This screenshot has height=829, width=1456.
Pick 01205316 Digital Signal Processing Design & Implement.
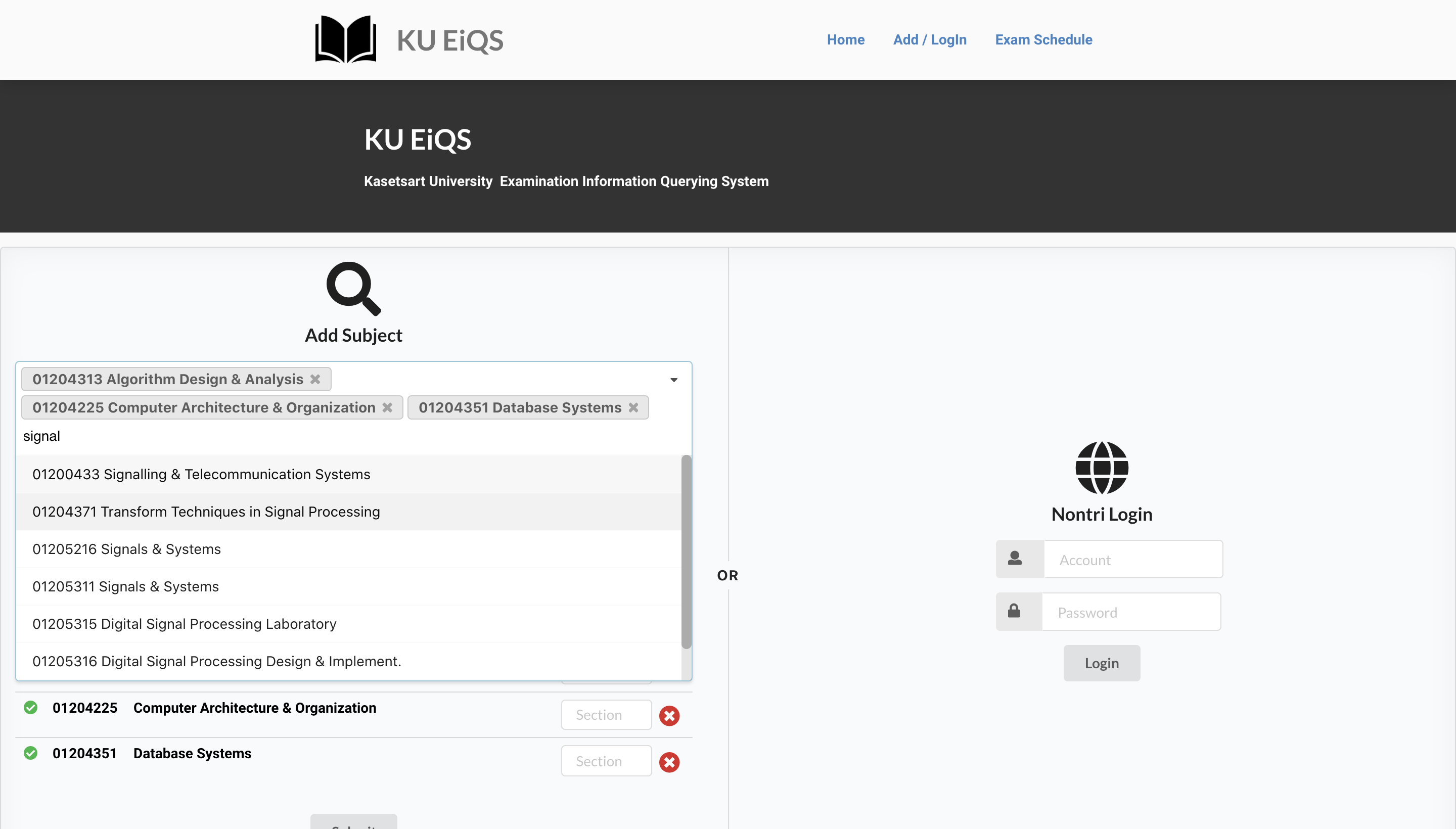348,661
